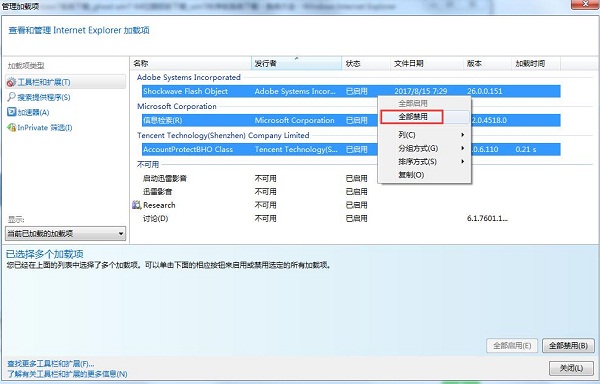Screen dimensions: 600x384
Task: Click the InPrivate 筛选(I) icon
Action: click(11, 127)
